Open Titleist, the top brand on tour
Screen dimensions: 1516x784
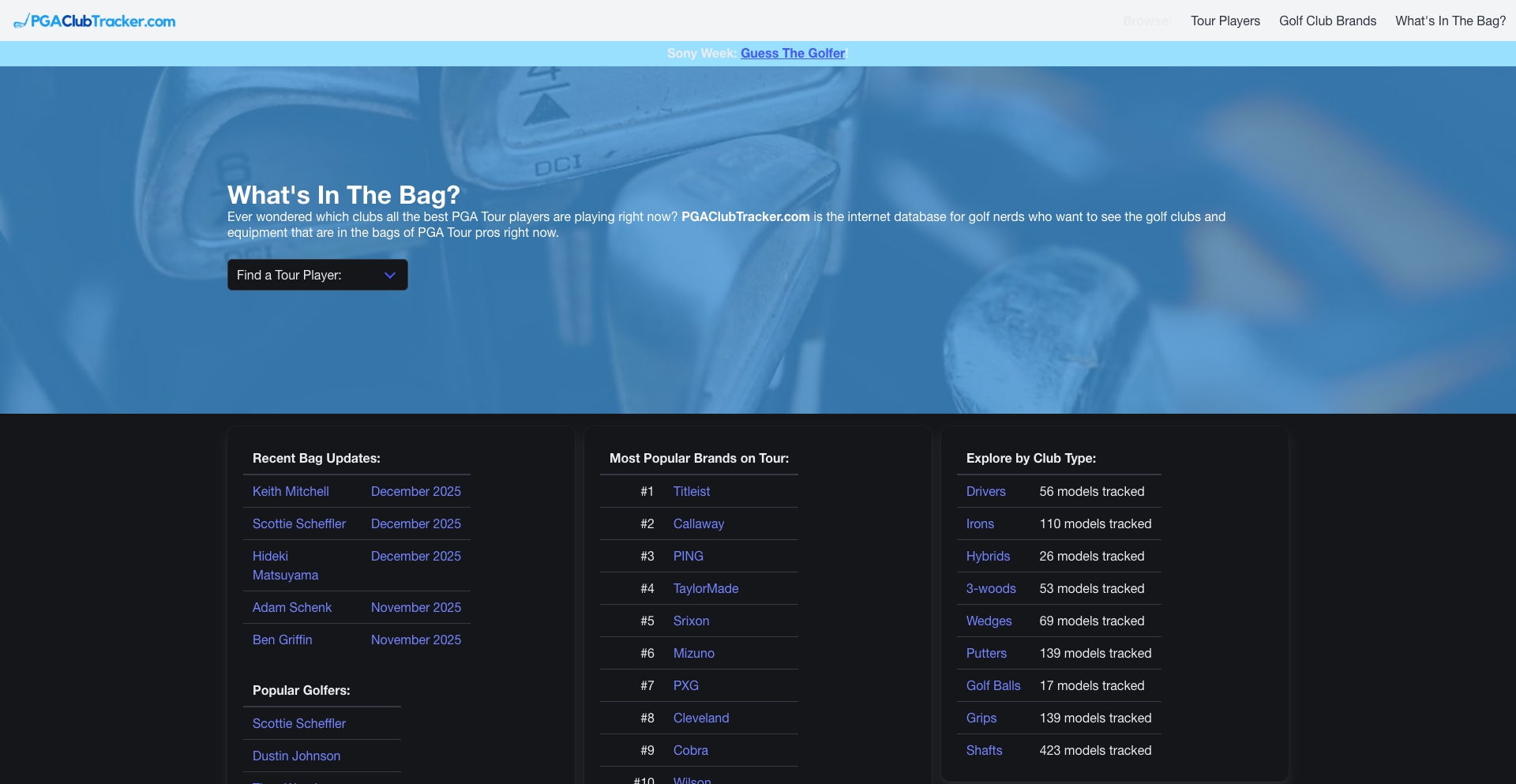[x=691, y=491]
